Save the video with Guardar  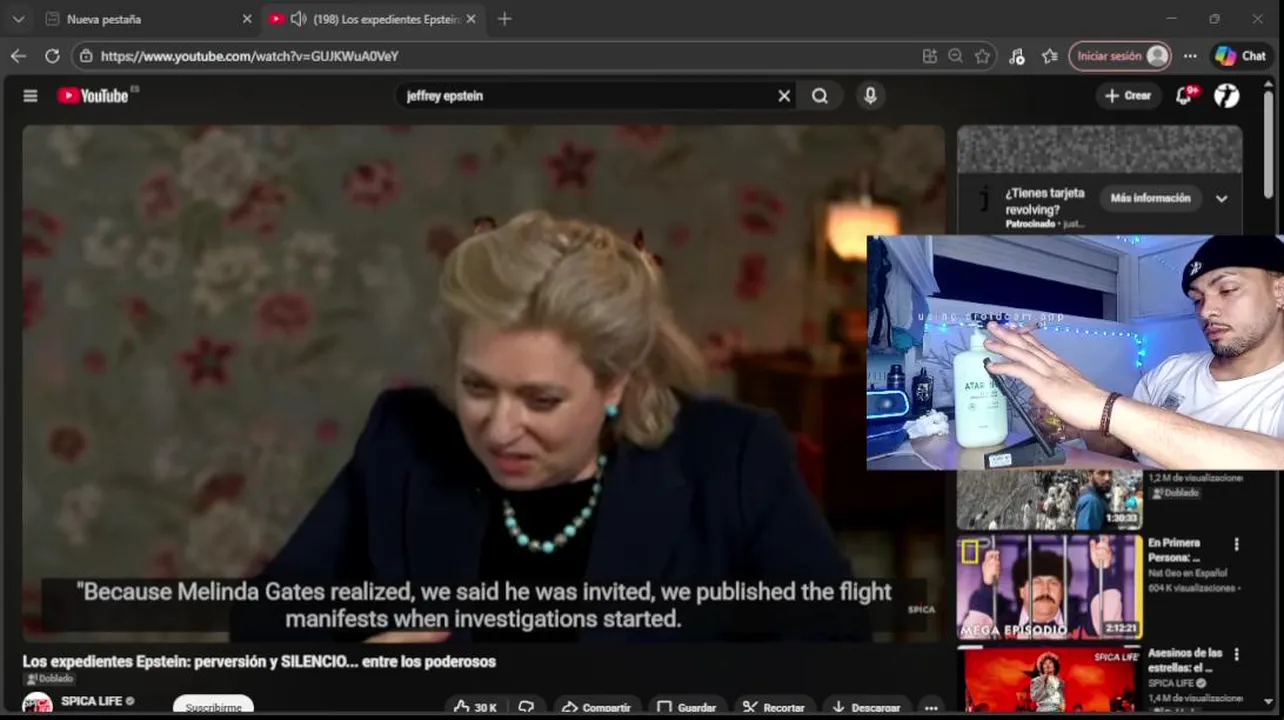point(686,707)
